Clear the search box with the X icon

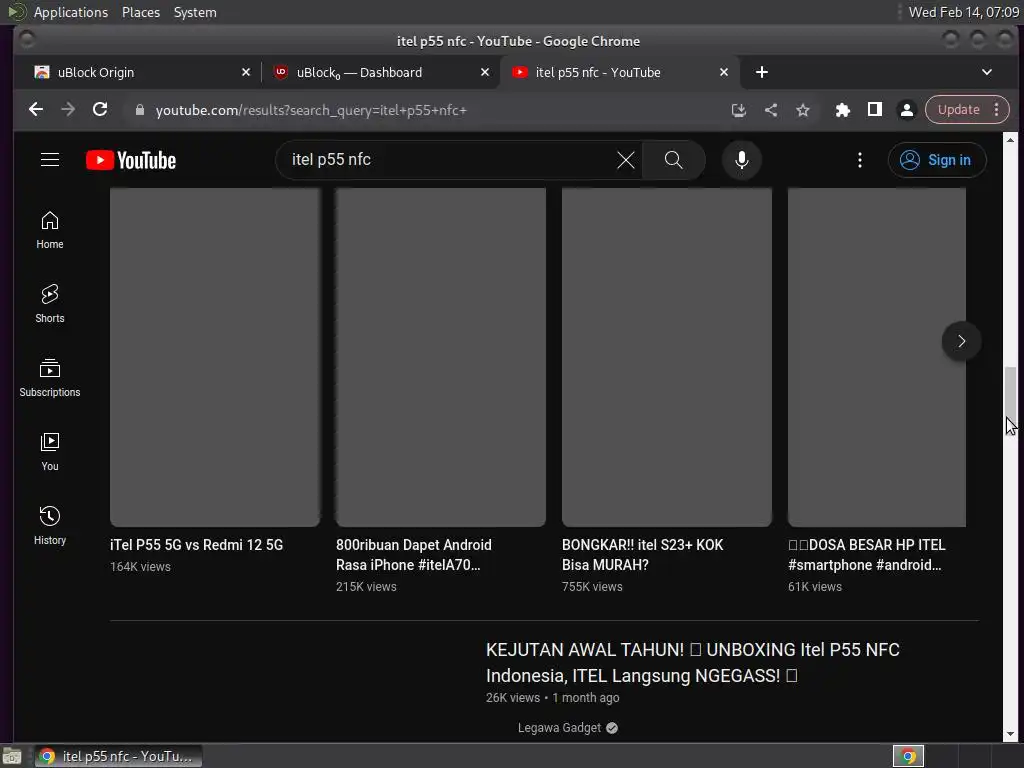[x=625, y=160]
